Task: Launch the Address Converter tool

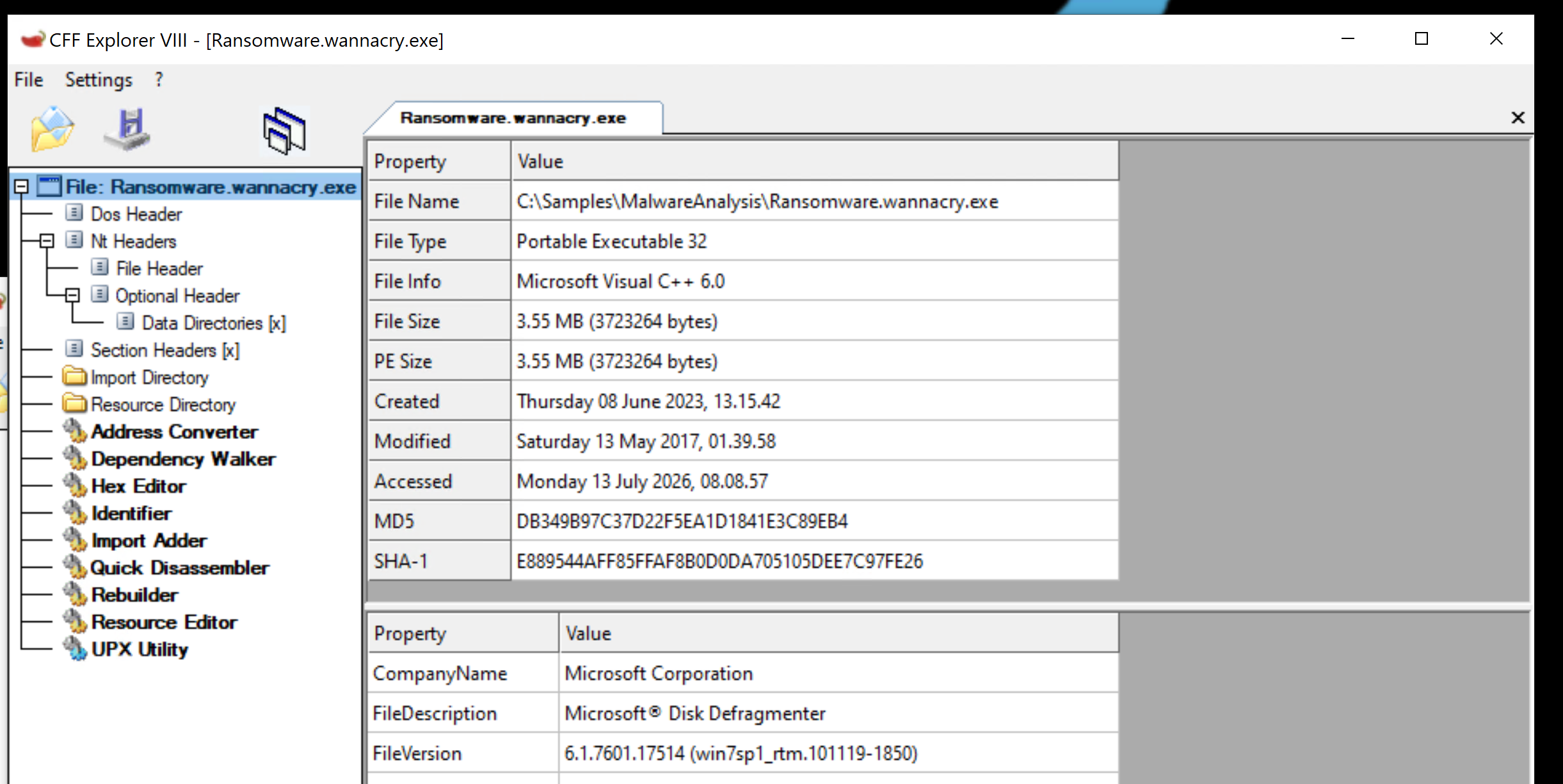Action: point(174,432)
